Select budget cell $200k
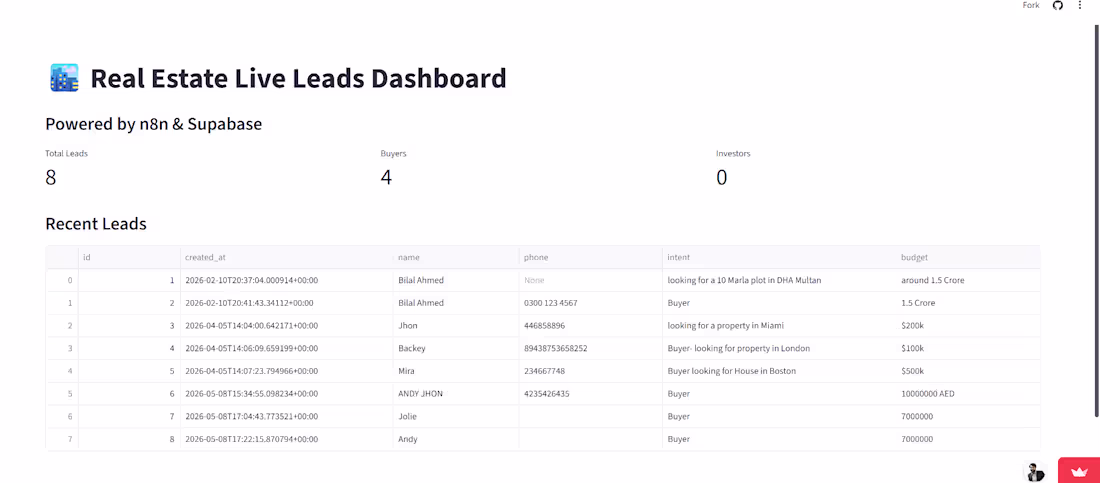This screenshot has height=483, width=1100. pyautogui.click(x=968, y=326)
